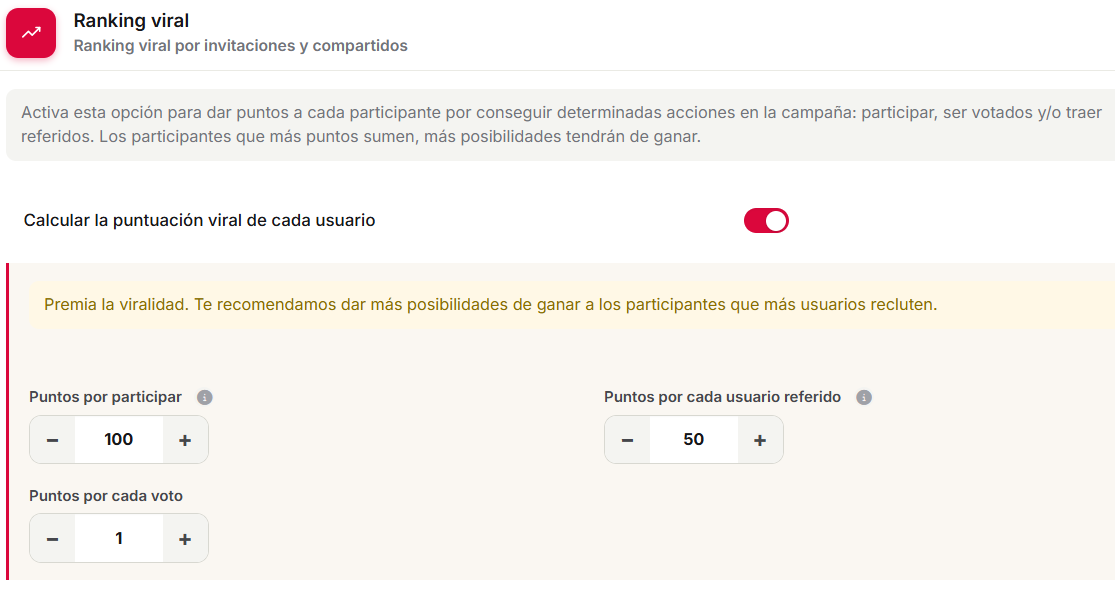Screen dimensions: 1115x590
Task: Toggle Calcular la puntuación viral de cada usuario switch
Action: click(766, 220)
